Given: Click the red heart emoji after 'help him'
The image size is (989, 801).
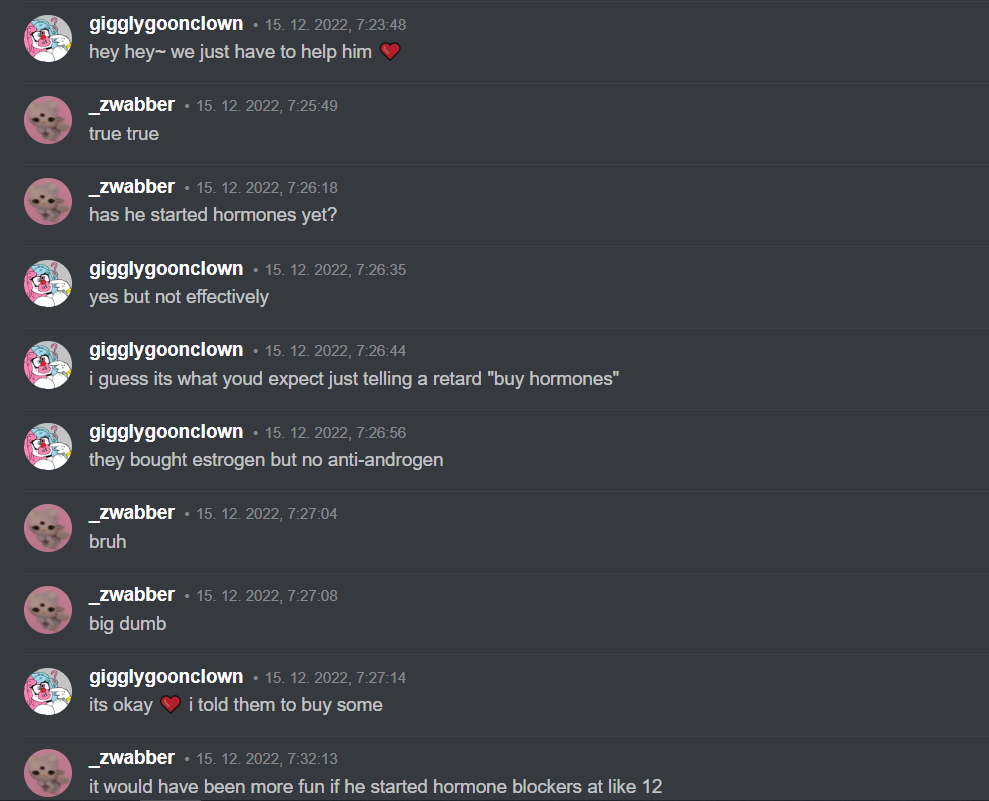Looking at the screenshot, I should (x=390, y=51).
